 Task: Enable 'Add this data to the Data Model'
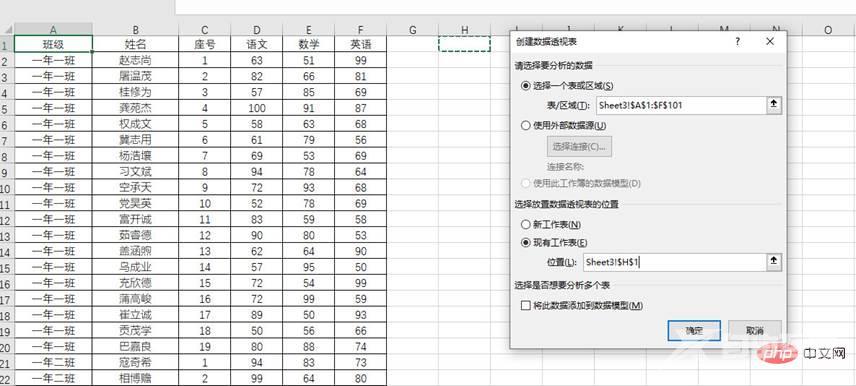pyautogui.click(x=582, y=306)
